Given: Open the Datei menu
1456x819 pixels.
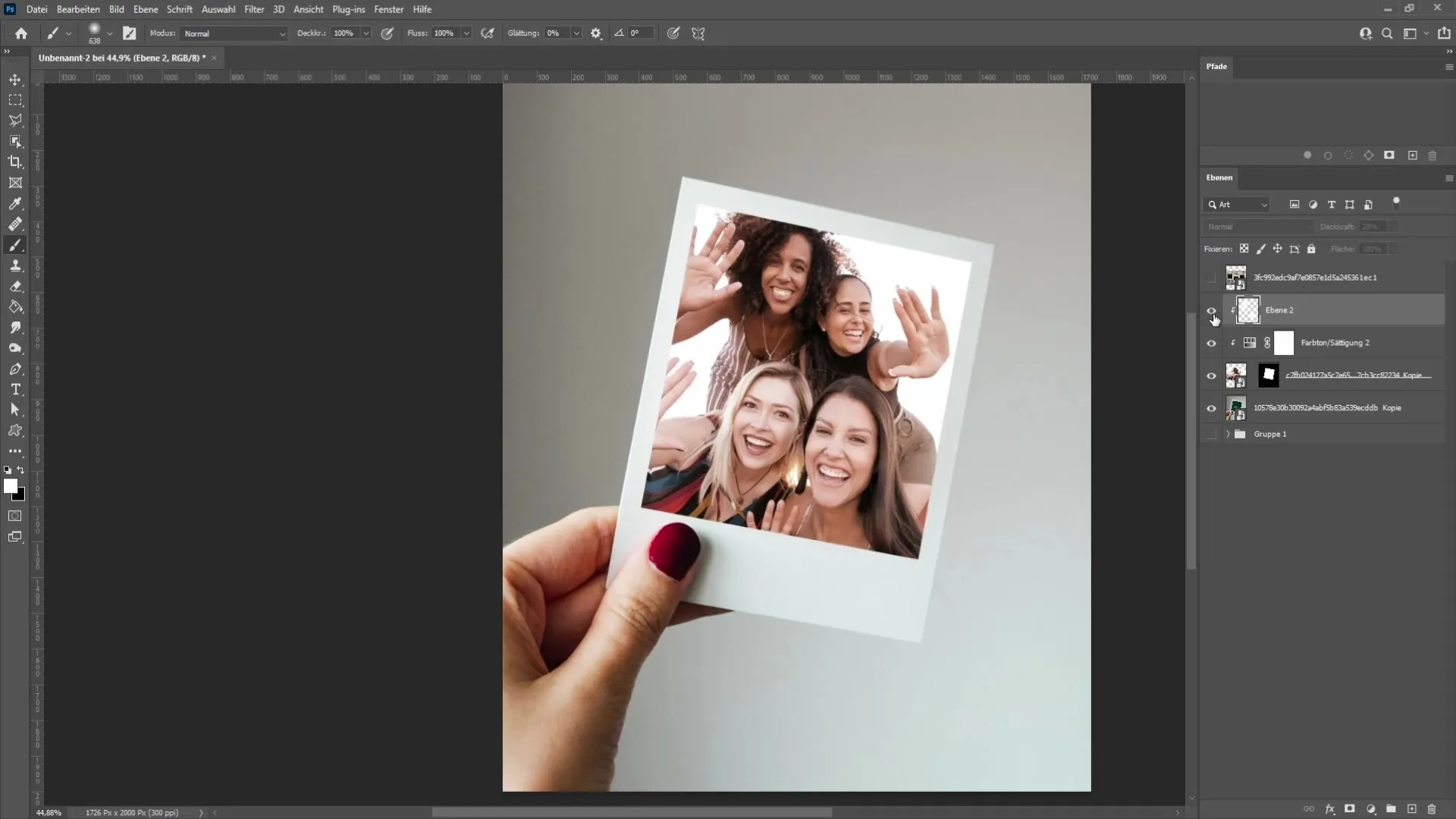Looking at the screenshot, I should tap(36, 9).
